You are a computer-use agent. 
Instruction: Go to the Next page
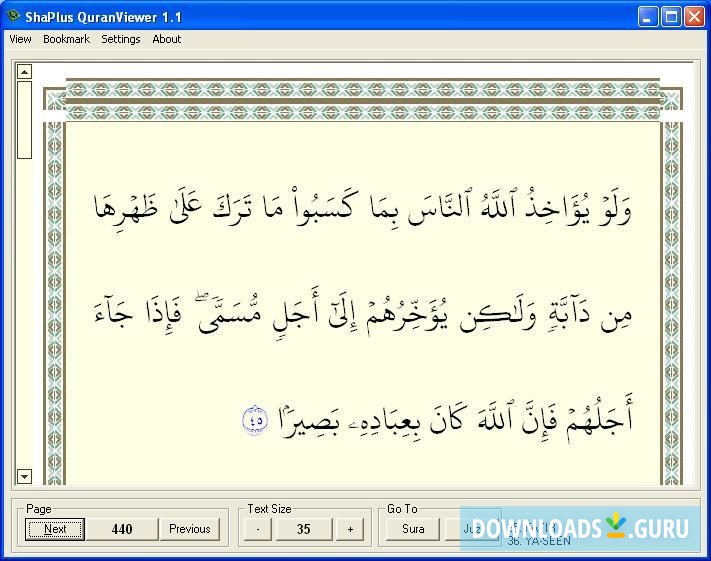point(55,529)
